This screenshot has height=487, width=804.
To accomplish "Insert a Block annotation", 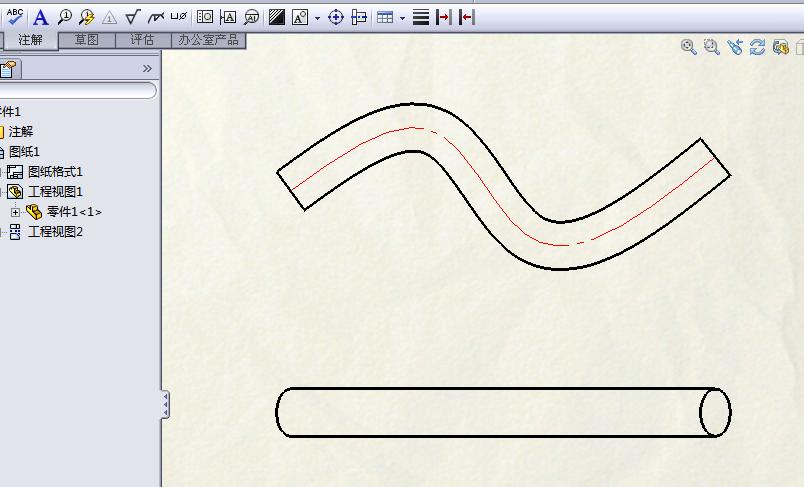I will pos(300,17).
